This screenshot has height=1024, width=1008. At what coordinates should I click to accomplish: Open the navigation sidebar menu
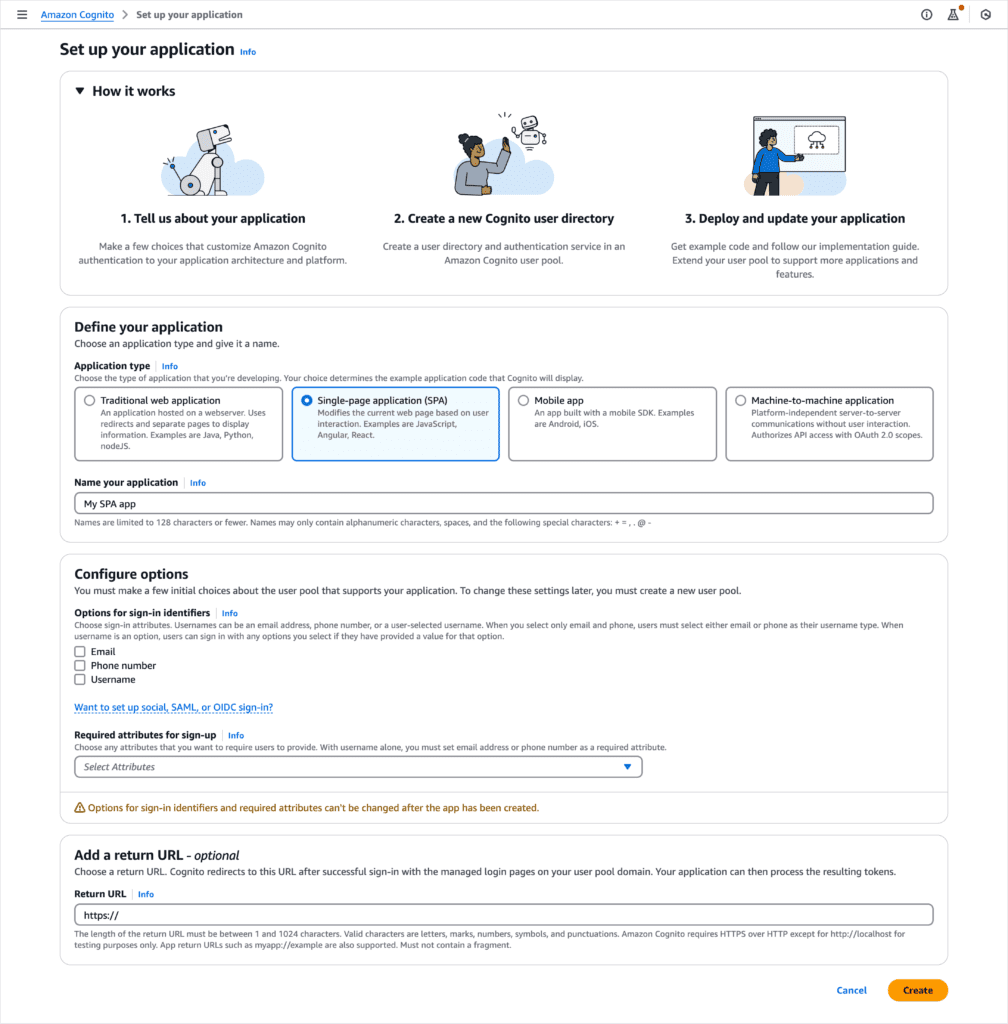click(22, 14)
